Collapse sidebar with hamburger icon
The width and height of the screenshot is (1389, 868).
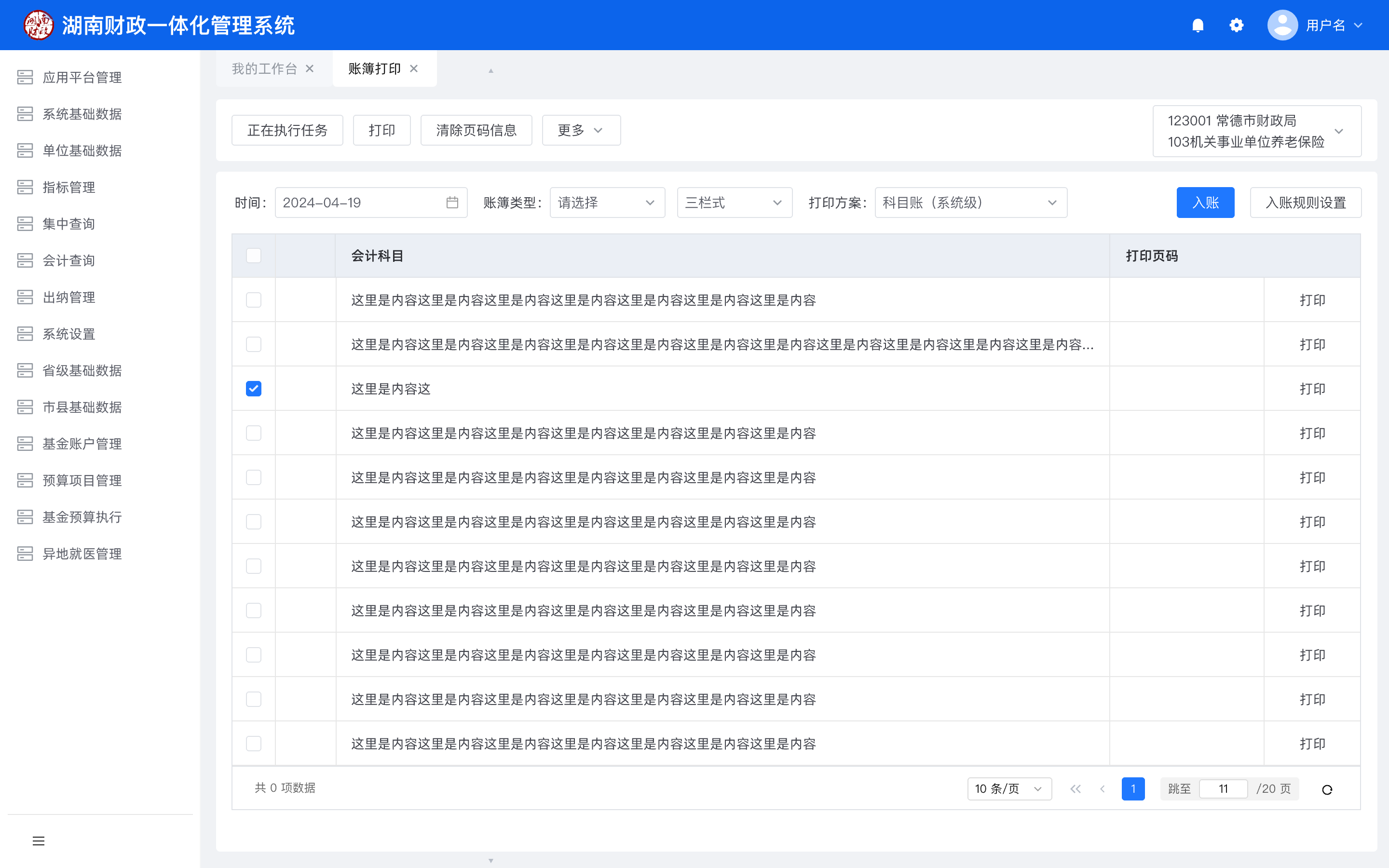39,841
